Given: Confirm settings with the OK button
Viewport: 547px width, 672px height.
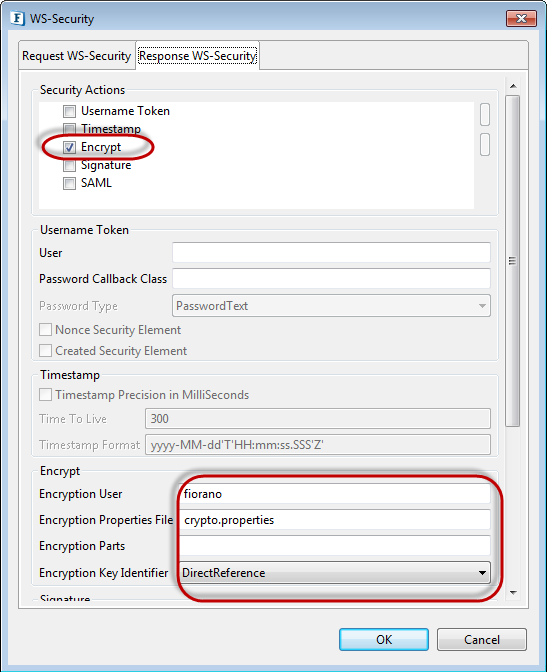Looking at the screenshot, I should [384, 639].
